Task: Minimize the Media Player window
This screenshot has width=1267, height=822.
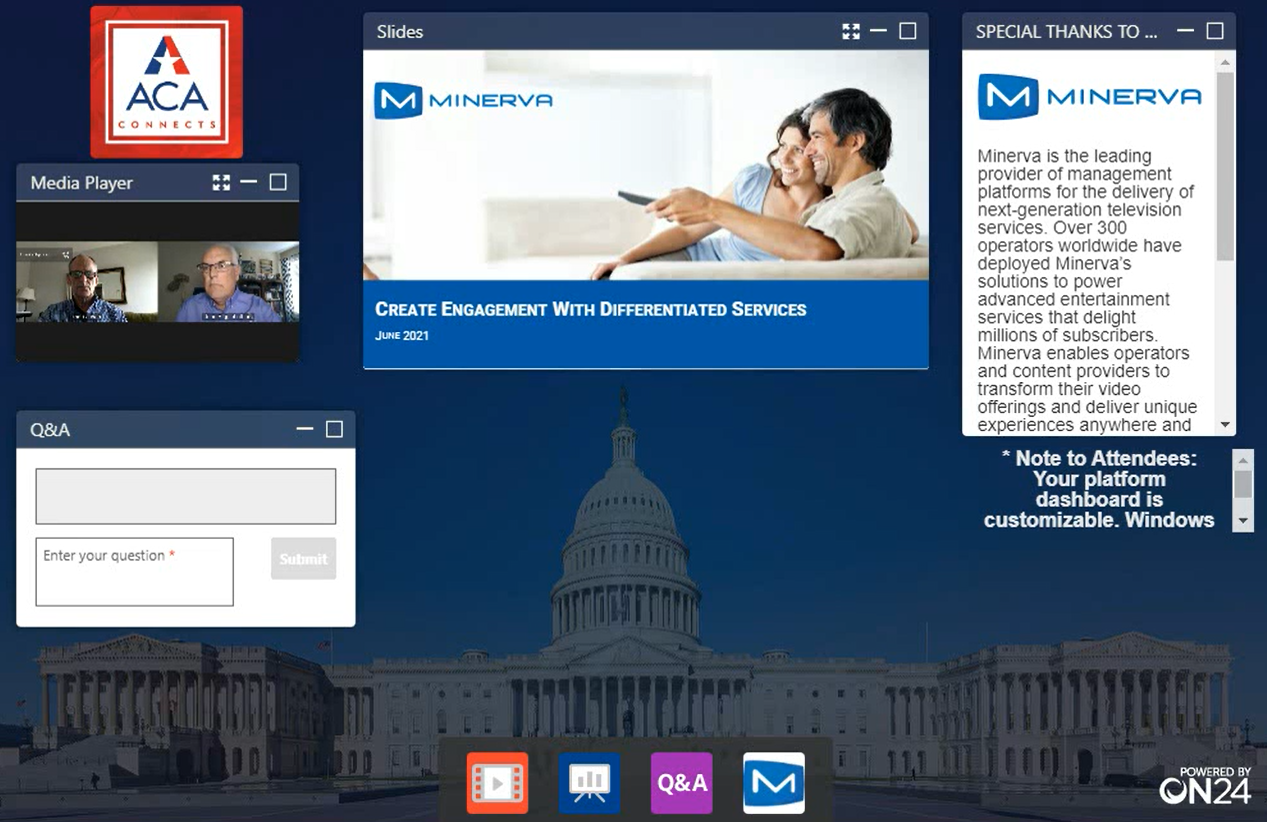Action: pos(249,182)
